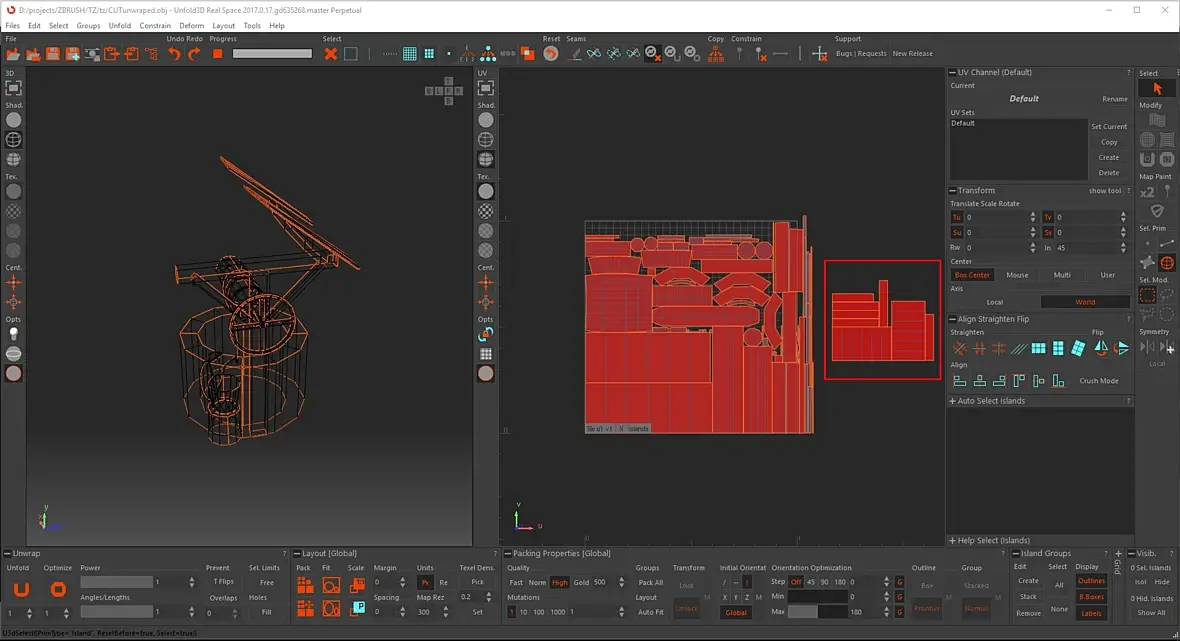Click the seam Reset round icon
Image resolution: width=1180 pixels, height=641 pixels.
551,54
